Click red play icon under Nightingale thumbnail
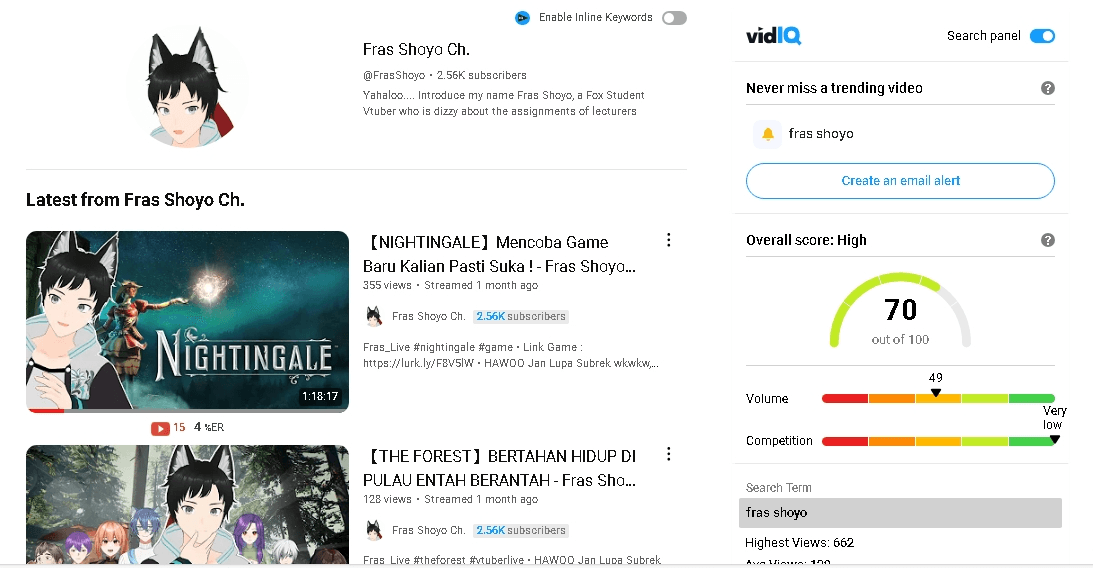The height and width of the screenshot is (568, 1093). [160, 428]
